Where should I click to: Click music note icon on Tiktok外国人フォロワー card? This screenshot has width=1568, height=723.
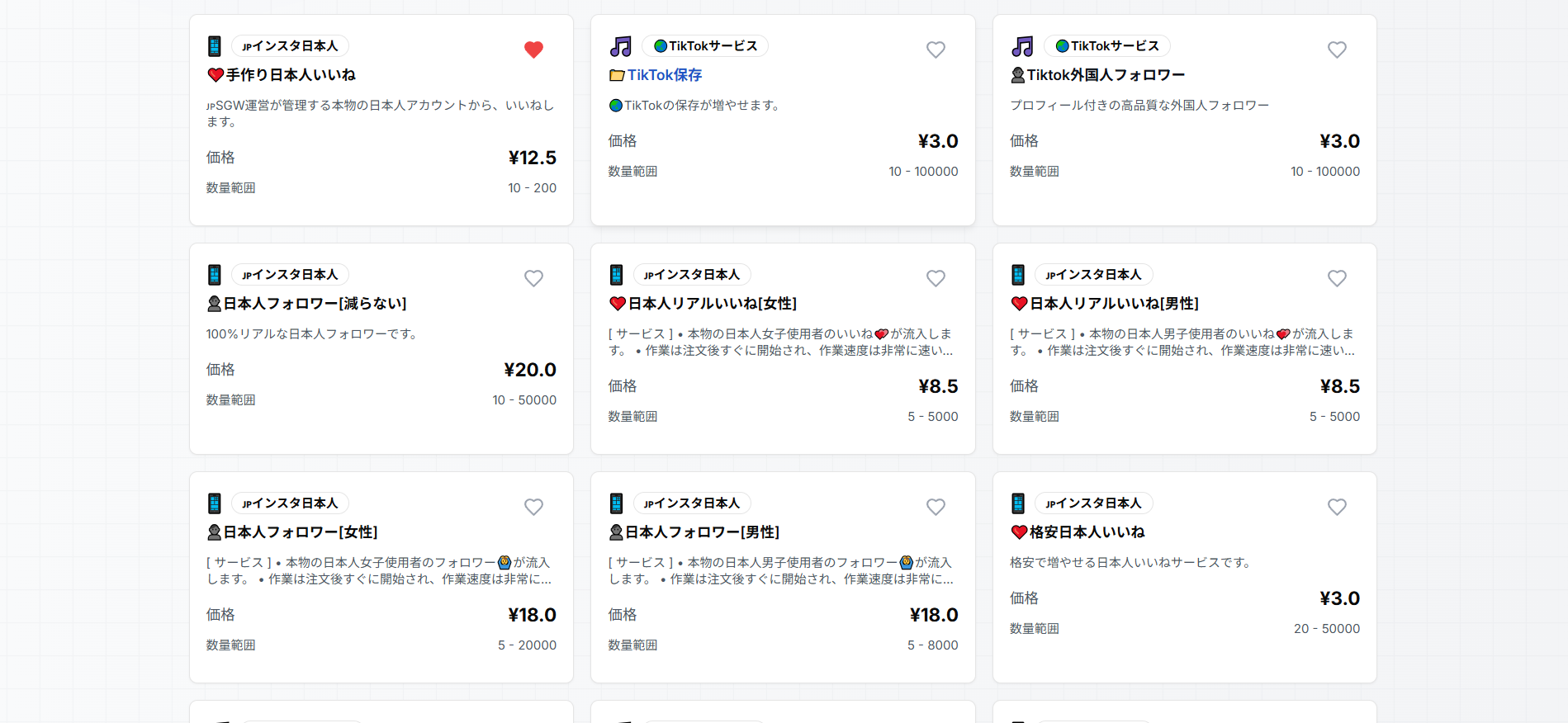click(1022, 46)
